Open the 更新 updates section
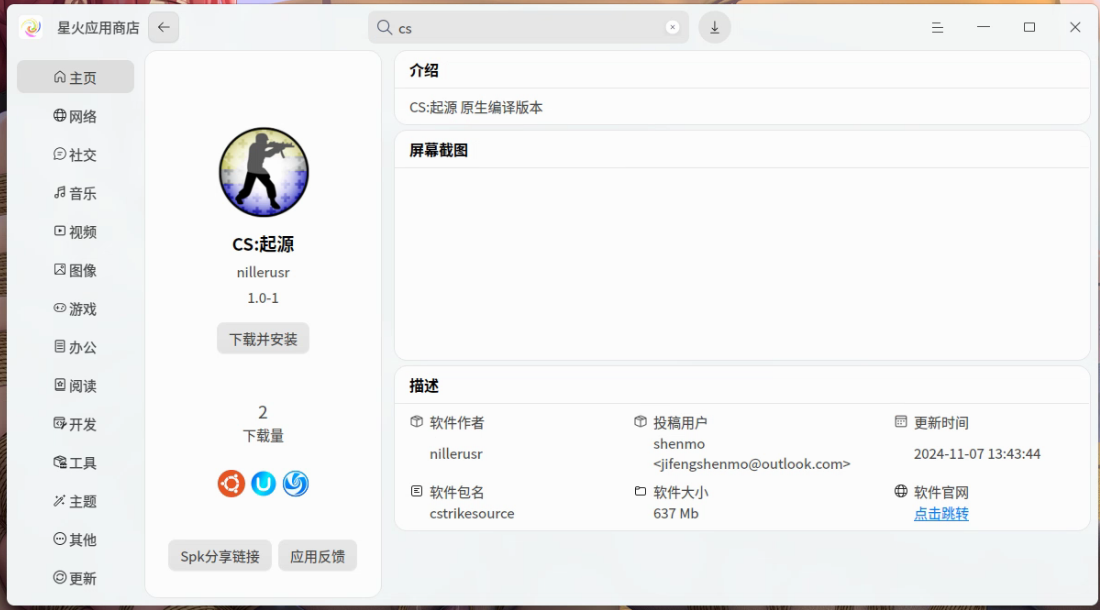 click(x=75, y=578)
